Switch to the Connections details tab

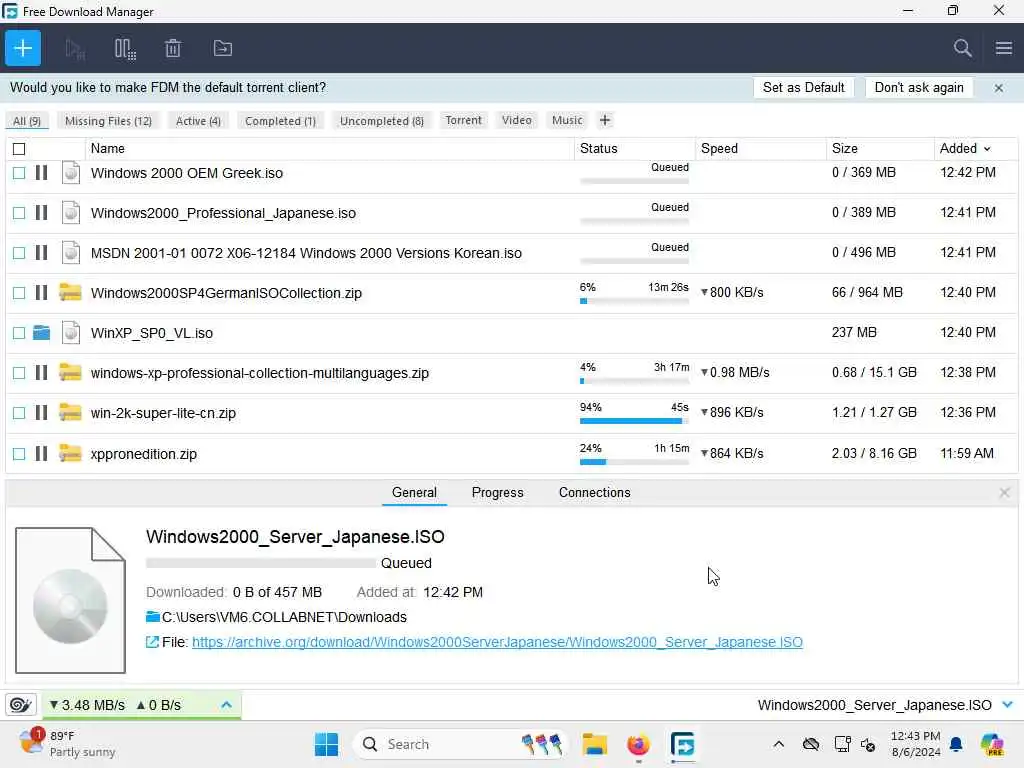click(594, 492)
